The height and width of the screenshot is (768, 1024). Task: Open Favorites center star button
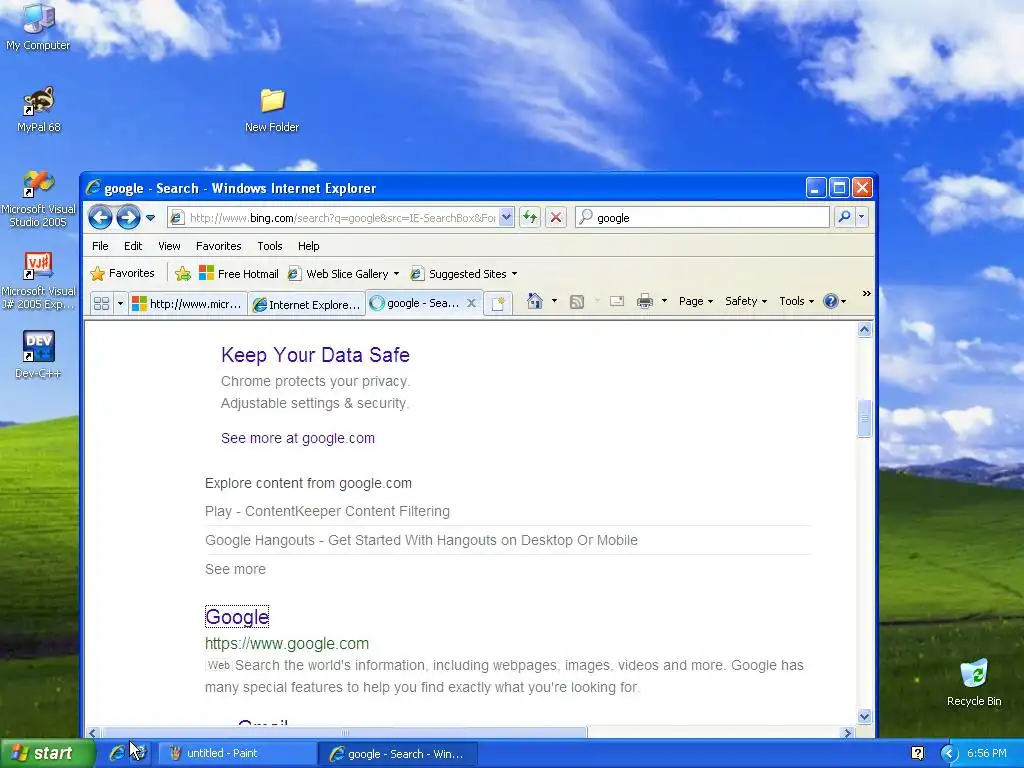click(123, 274)
